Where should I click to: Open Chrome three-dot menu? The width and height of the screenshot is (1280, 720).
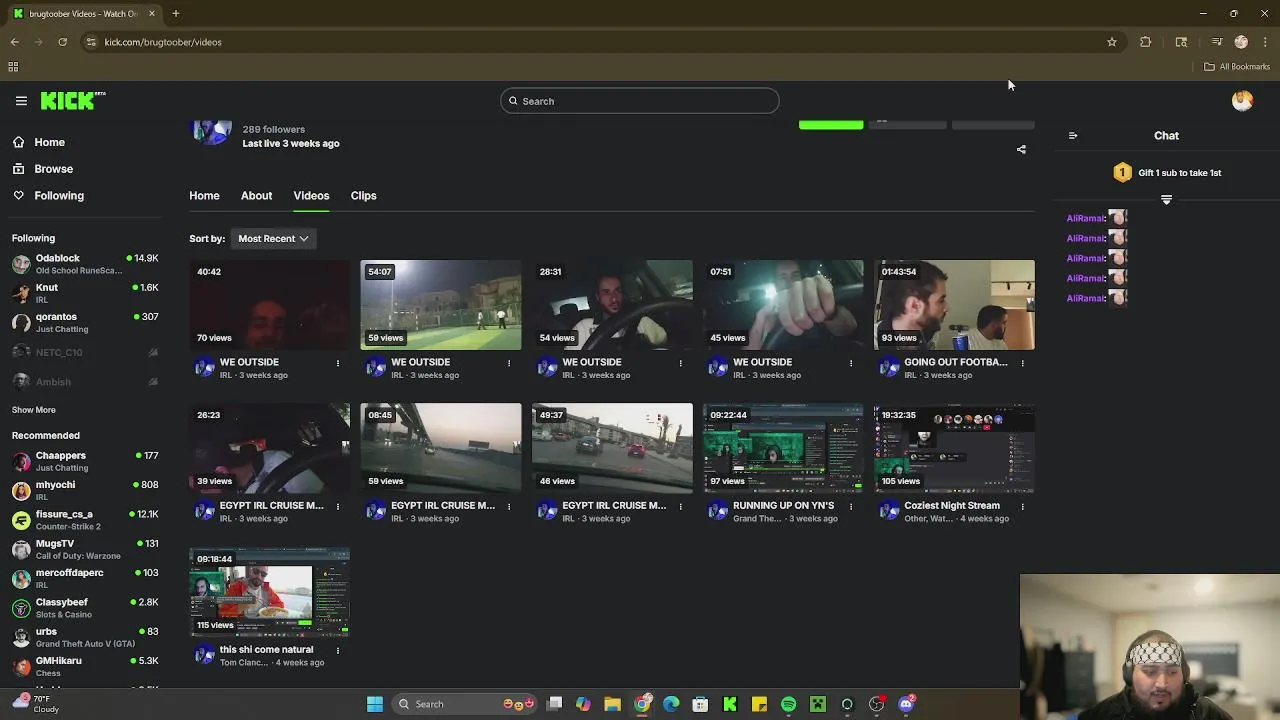click(x=1266, y=42)
